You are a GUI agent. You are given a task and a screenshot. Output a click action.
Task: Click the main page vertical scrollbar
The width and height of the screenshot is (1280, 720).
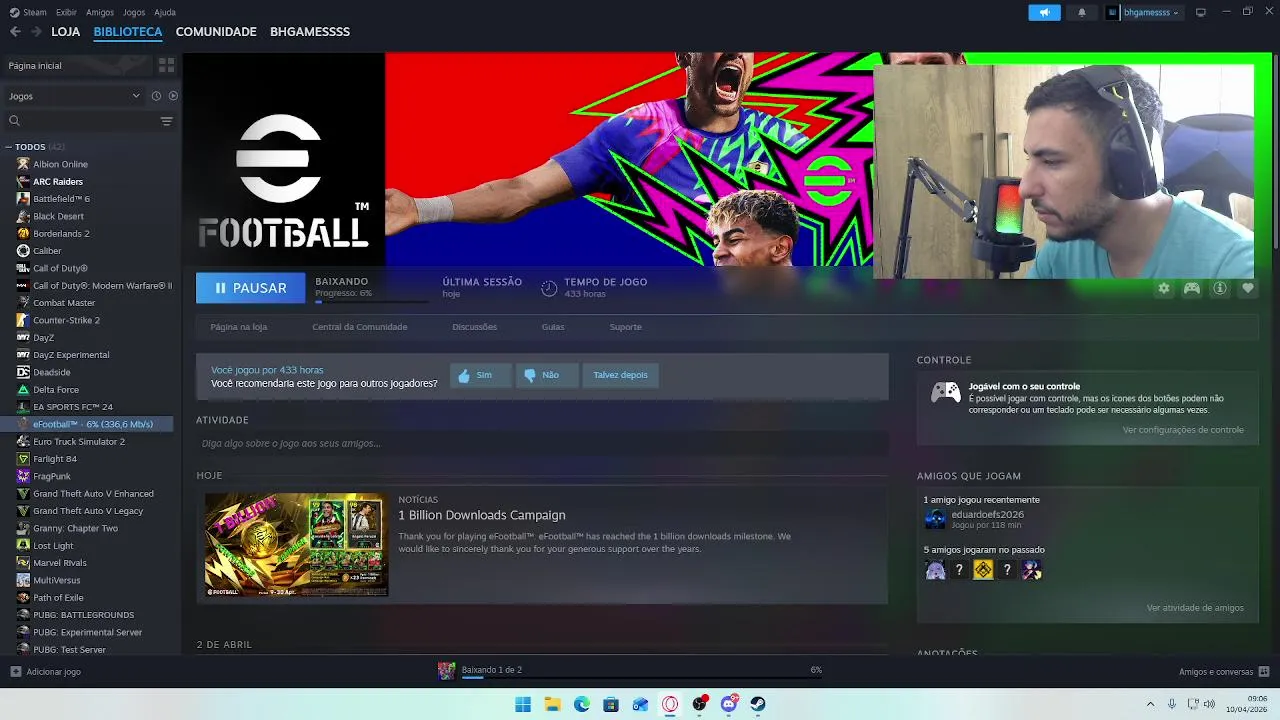tap(1275, 150)
